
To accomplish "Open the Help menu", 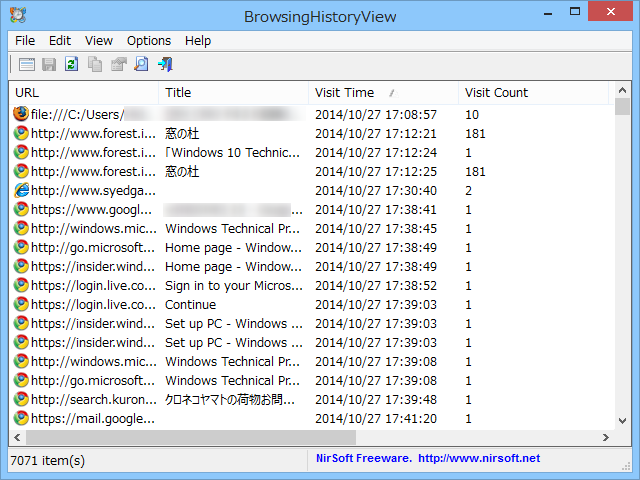I will [198, 41].
